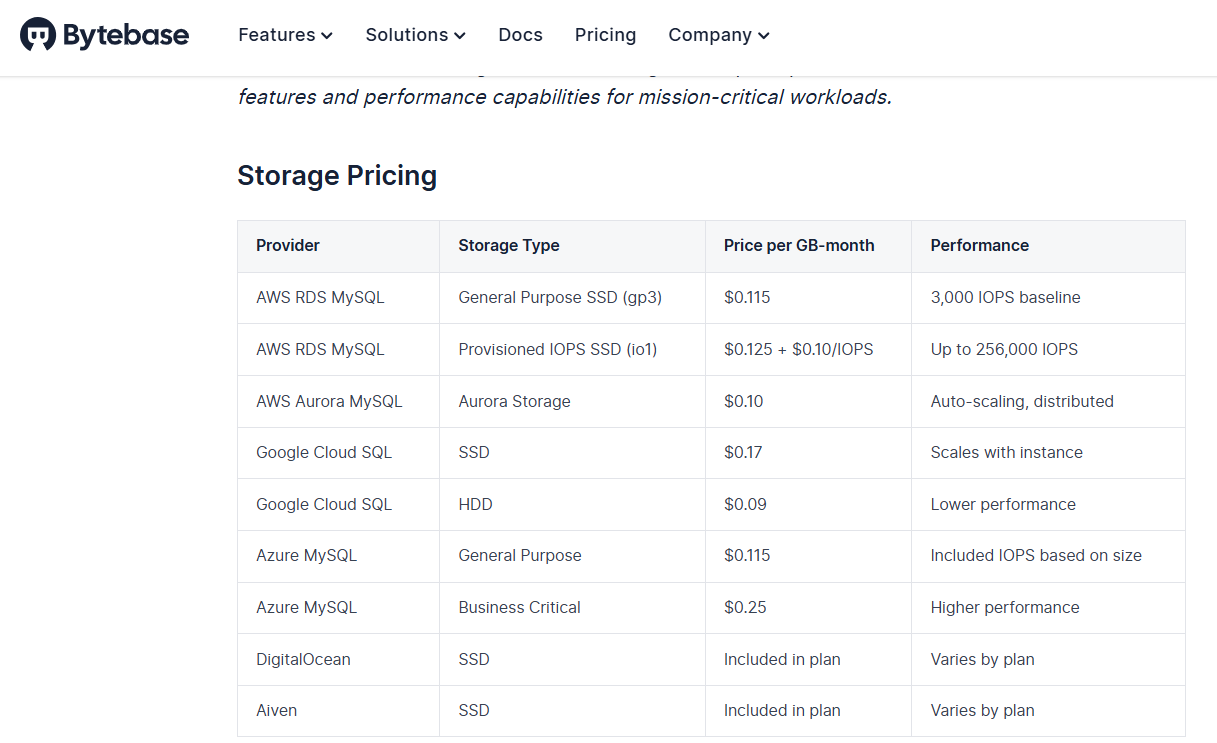The width and height of the screenshot is (1217, 743).
Task: Open the Solutions dropdown menu
Action: (x=415, y=35)
